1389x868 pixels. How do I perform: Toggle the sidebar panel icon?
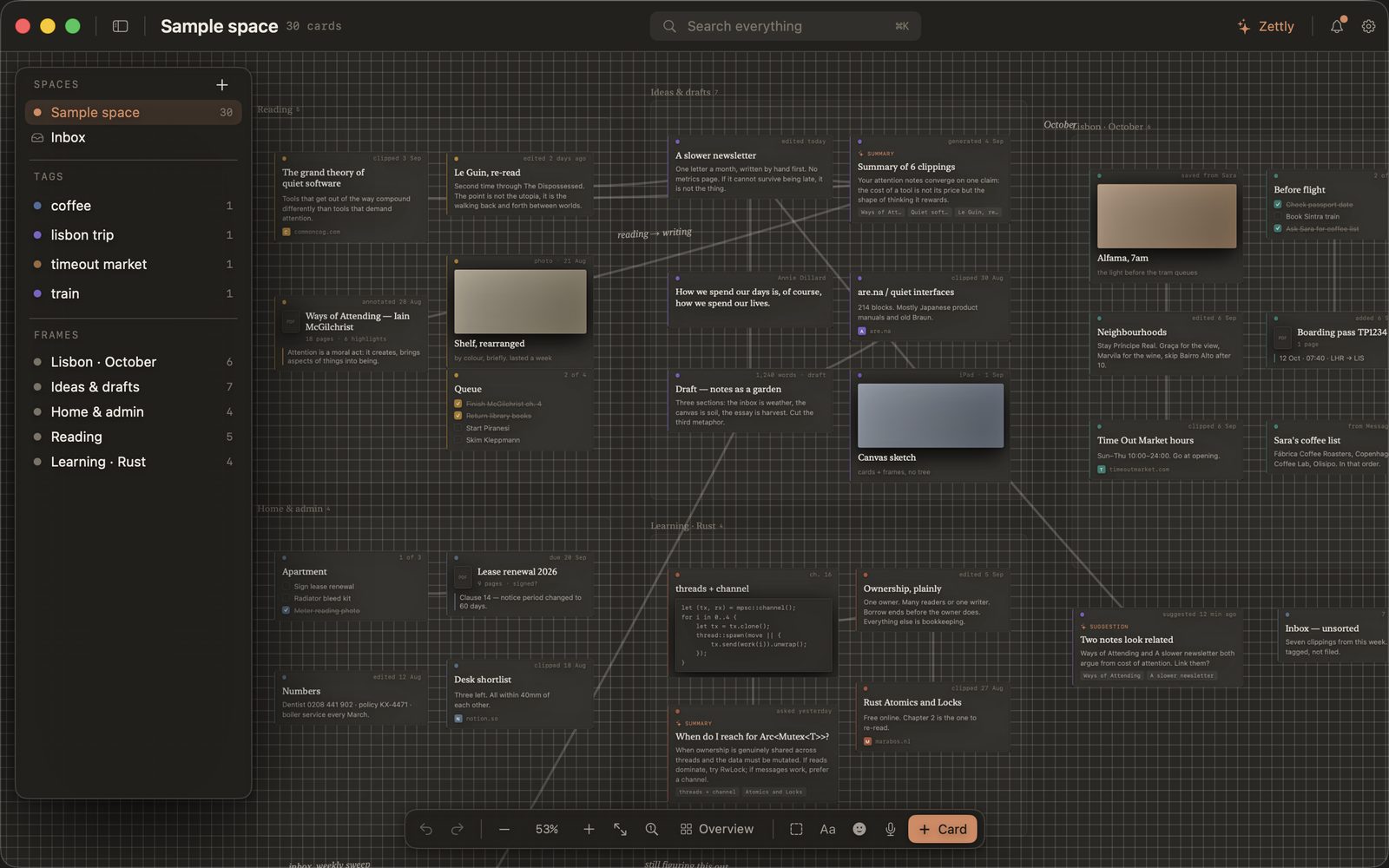121,26
